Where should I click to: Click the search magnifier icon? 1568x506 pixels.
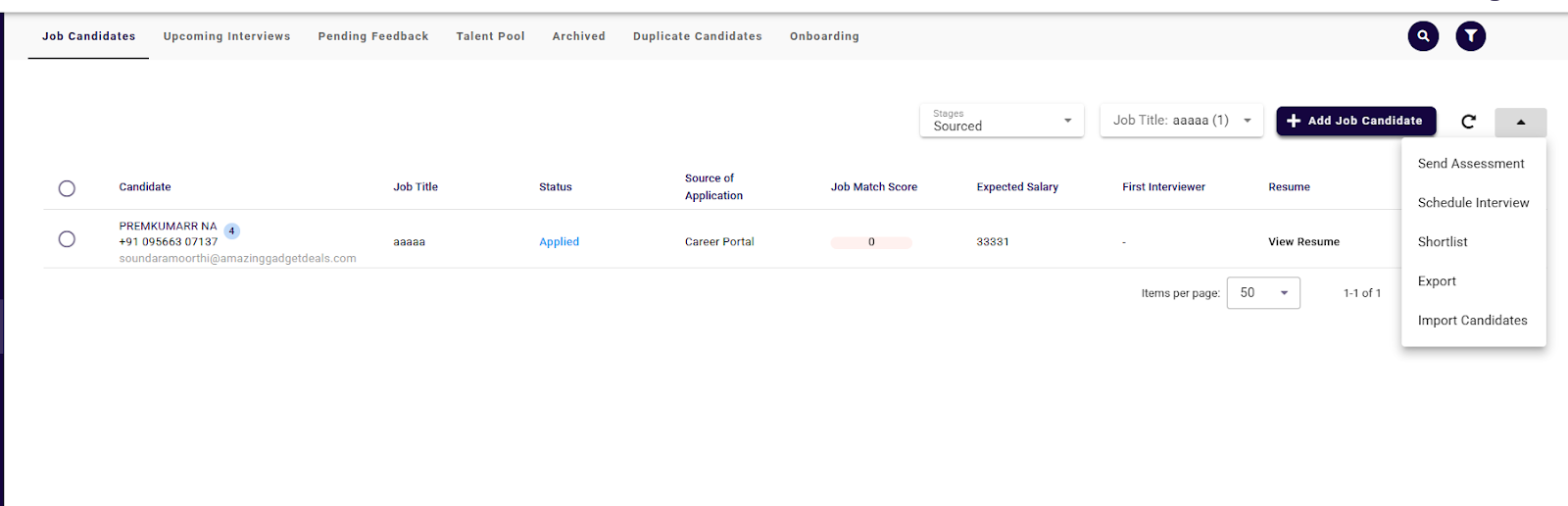point(1423,36)
